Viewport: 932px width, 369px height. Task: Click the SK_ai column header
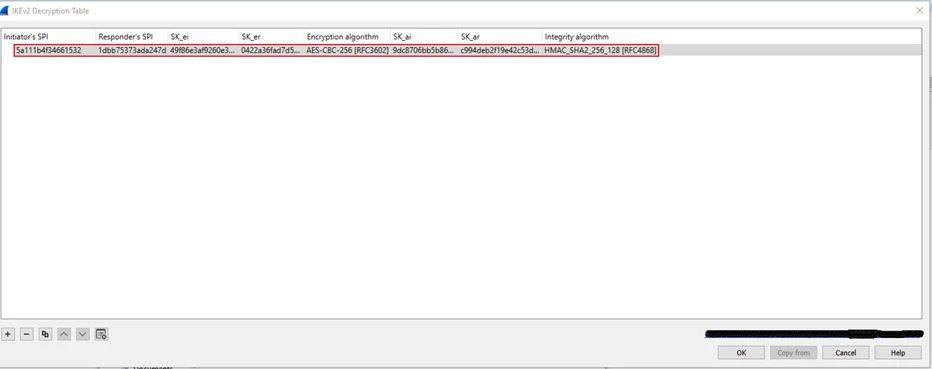pos(424,37)
